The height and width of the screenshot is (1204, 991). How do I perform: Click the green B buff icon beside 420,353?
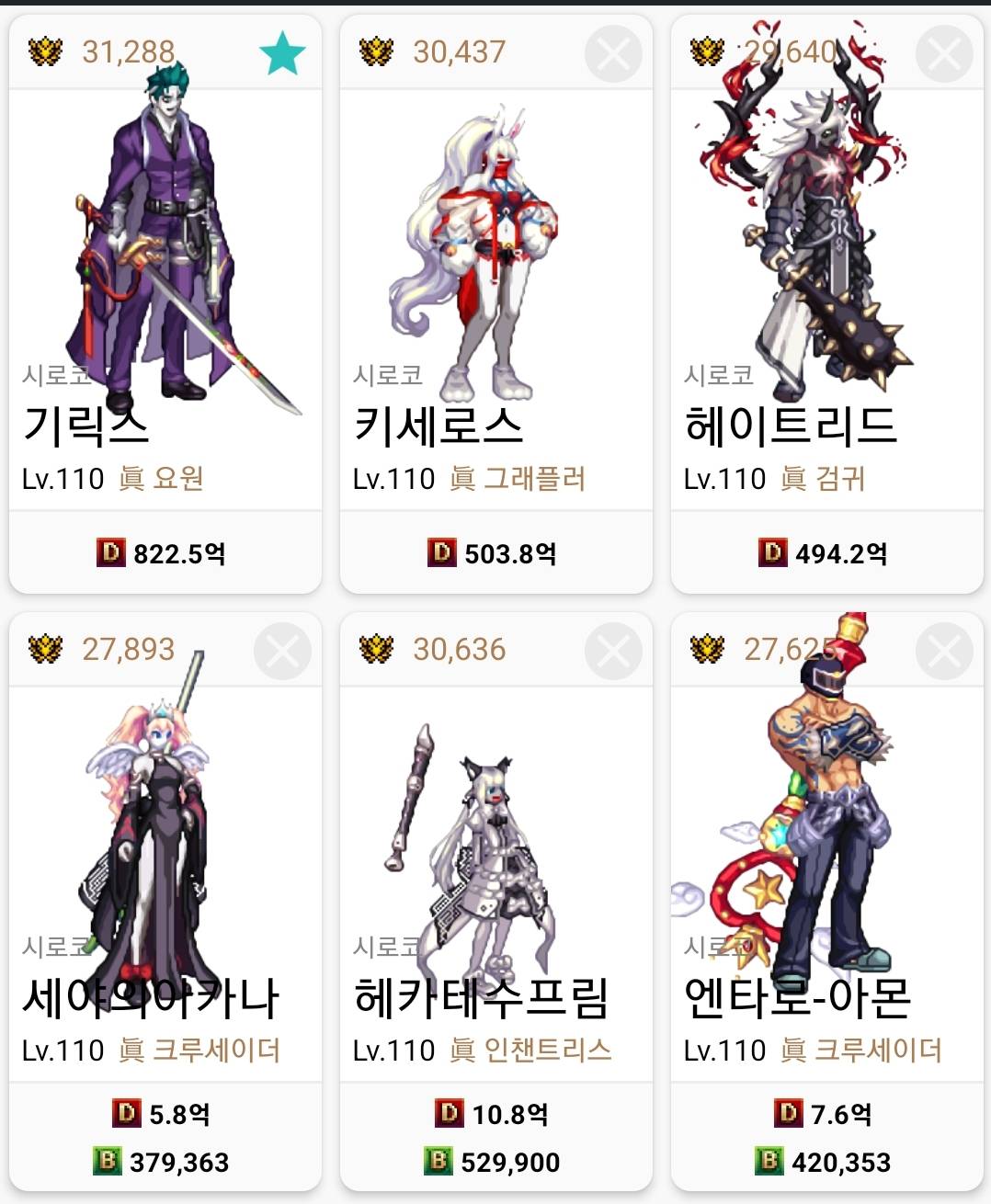pyautogui.click(x=769, y=1161)
